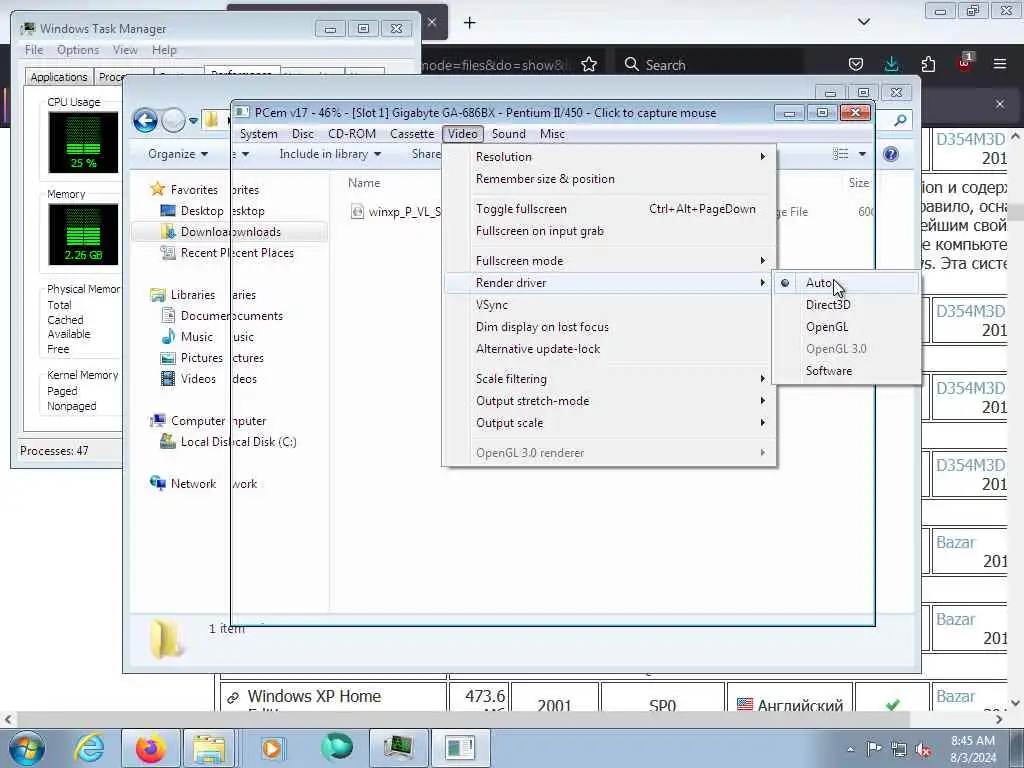Click the Explorer search magnifier icon
Screen dimensions: 1024x768
pos(900,120)
